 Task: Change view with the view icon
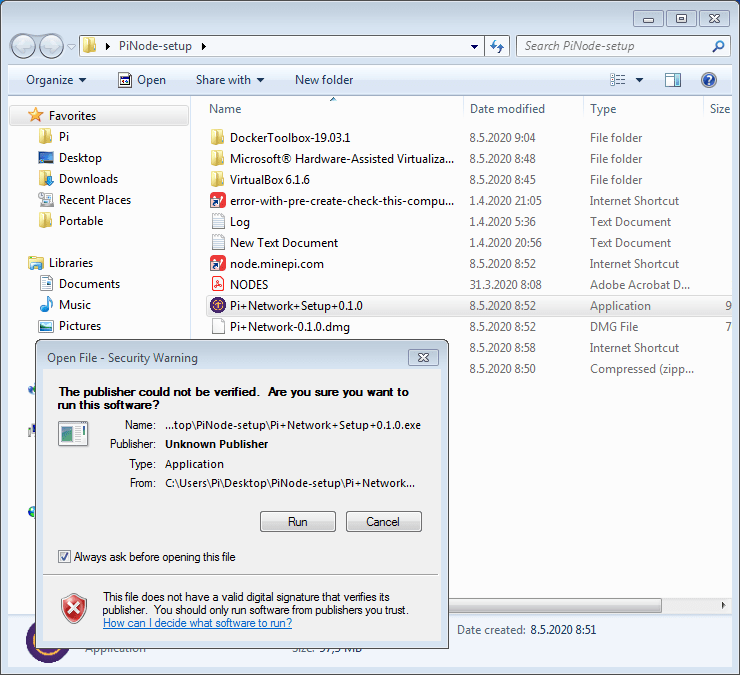(x=618, y=80)
